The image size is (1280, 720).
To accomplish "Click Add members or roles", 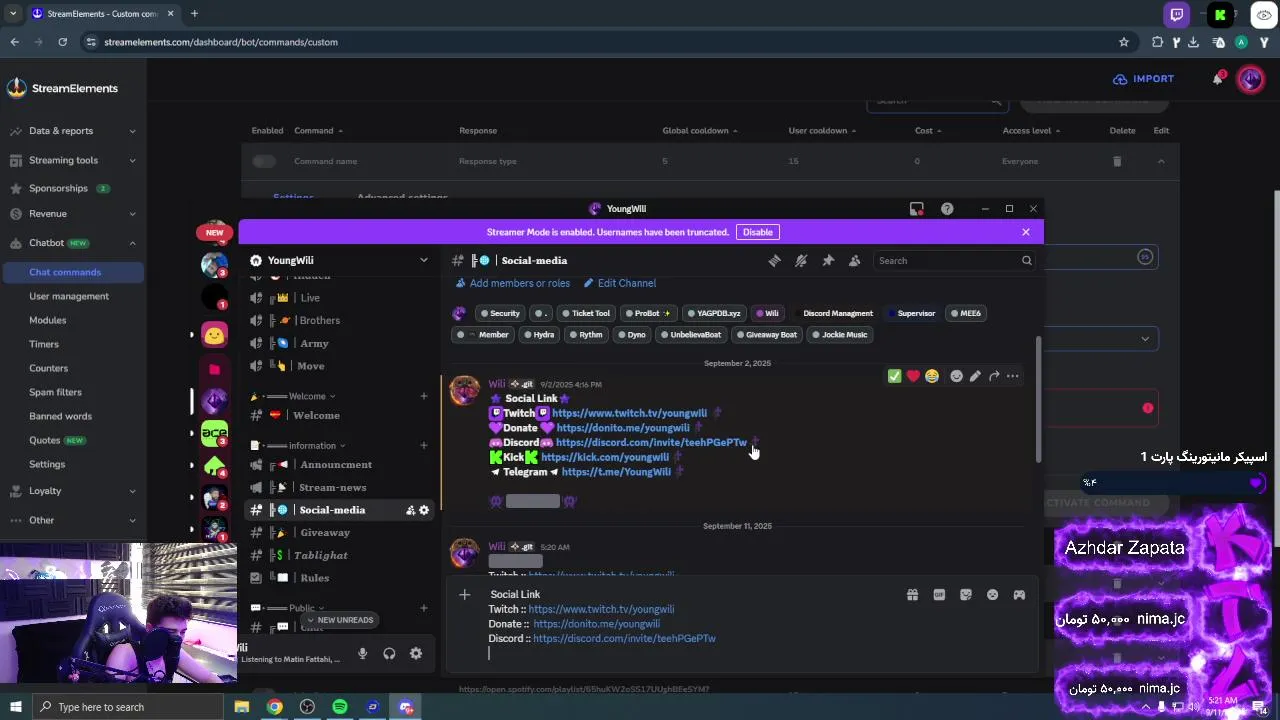I will (513, 283).
